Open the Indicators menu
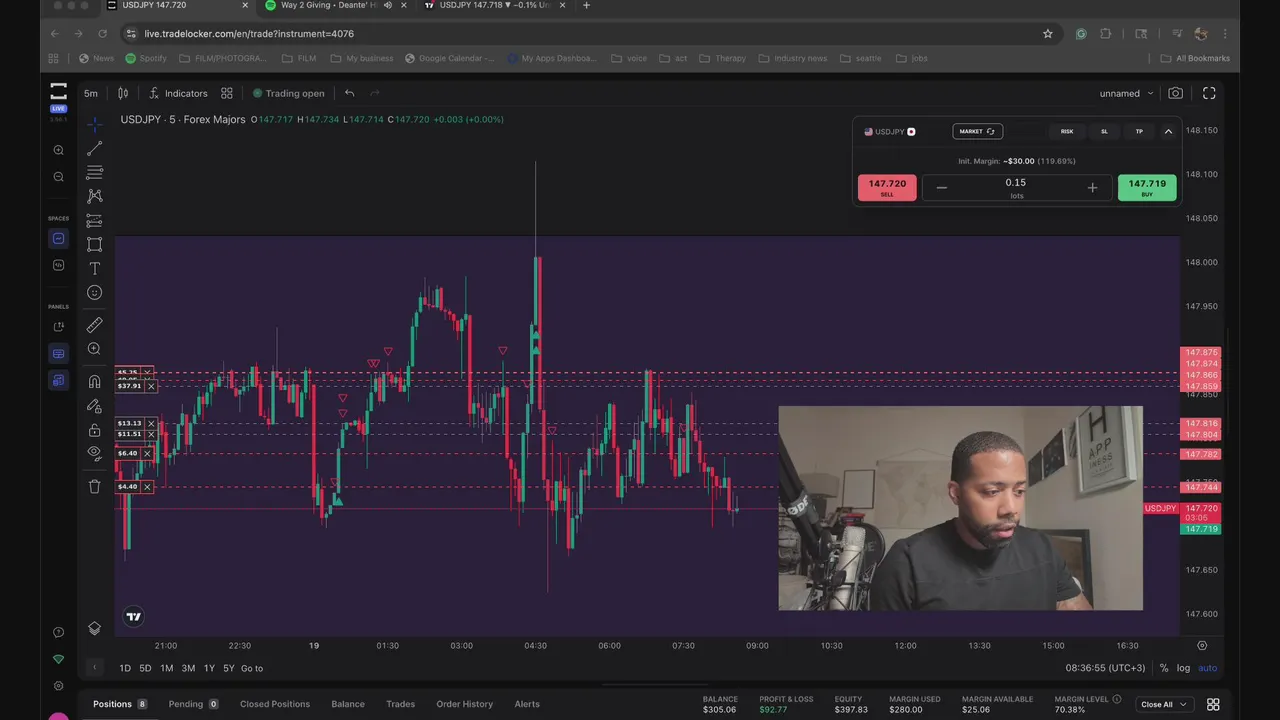 [178, 93]
